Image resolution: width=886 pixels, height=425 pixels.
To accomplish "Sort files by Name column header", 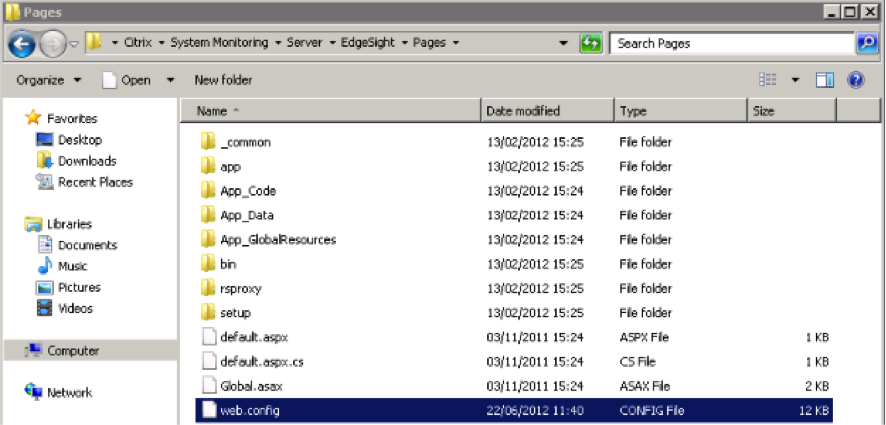I will (x=212, y=111).
